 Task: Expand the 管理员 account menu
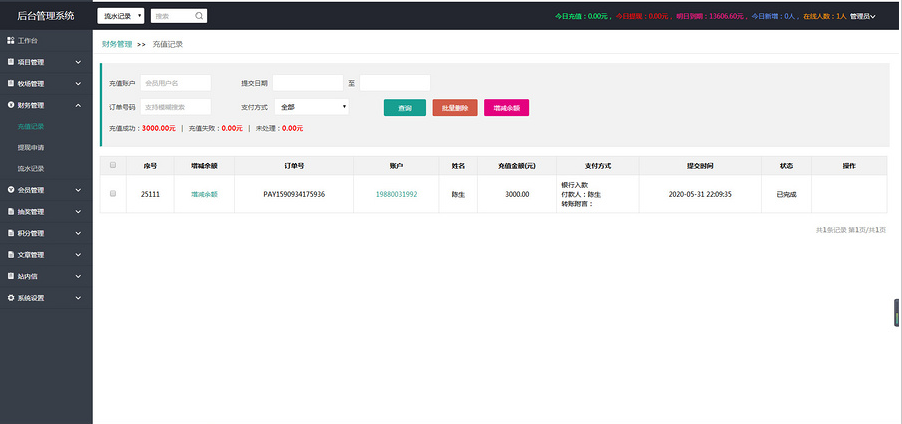[x=862, y=17]
